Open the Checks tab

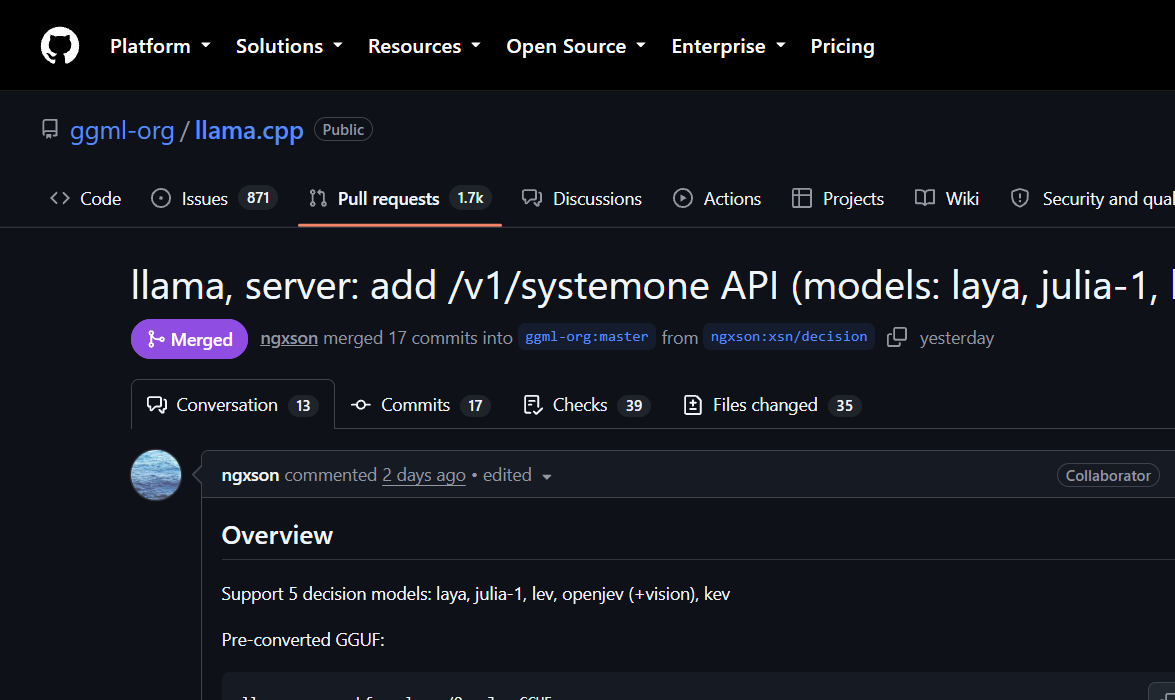point(587,405)
